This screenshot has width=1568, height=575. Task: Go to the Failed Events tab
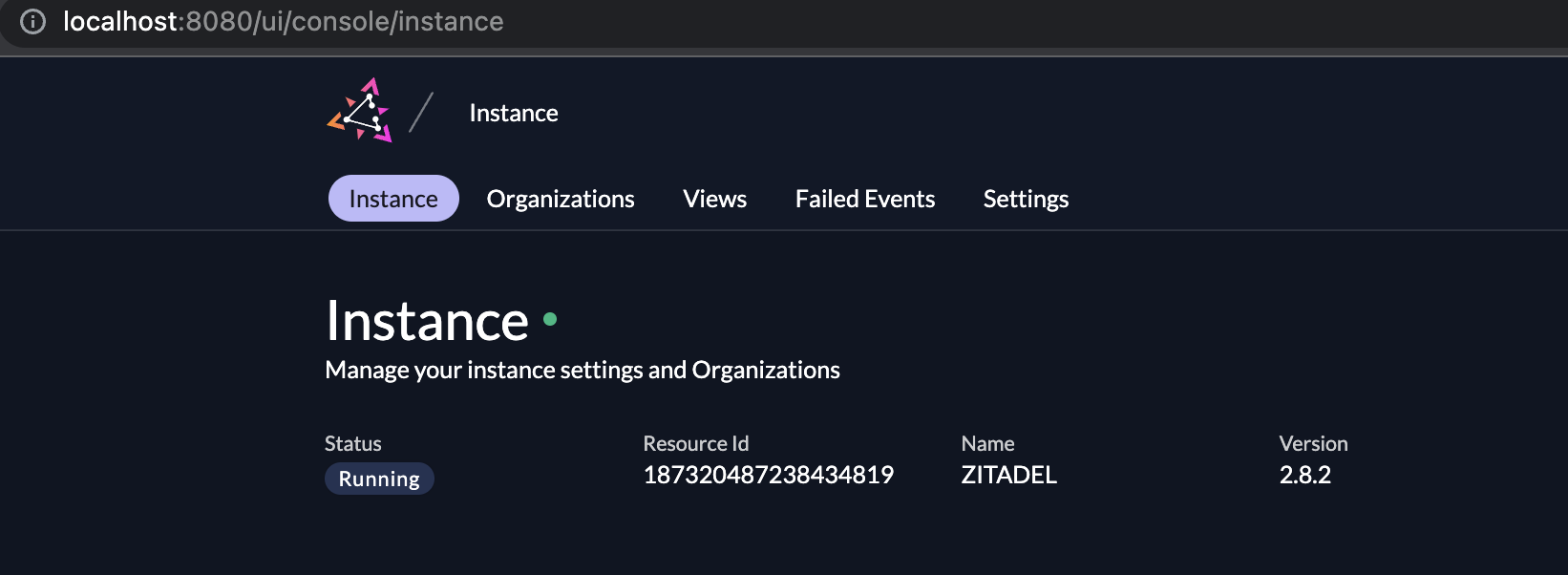point(865,199)
